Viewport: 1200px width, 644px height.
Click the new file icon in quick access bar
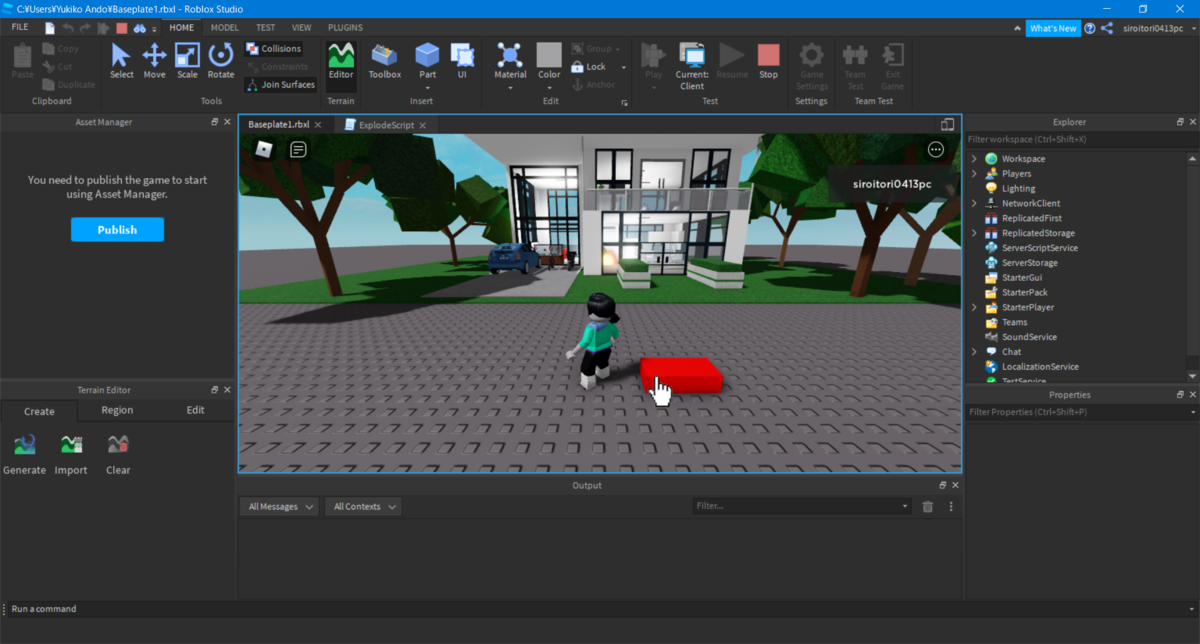click(x=50, y=28)
